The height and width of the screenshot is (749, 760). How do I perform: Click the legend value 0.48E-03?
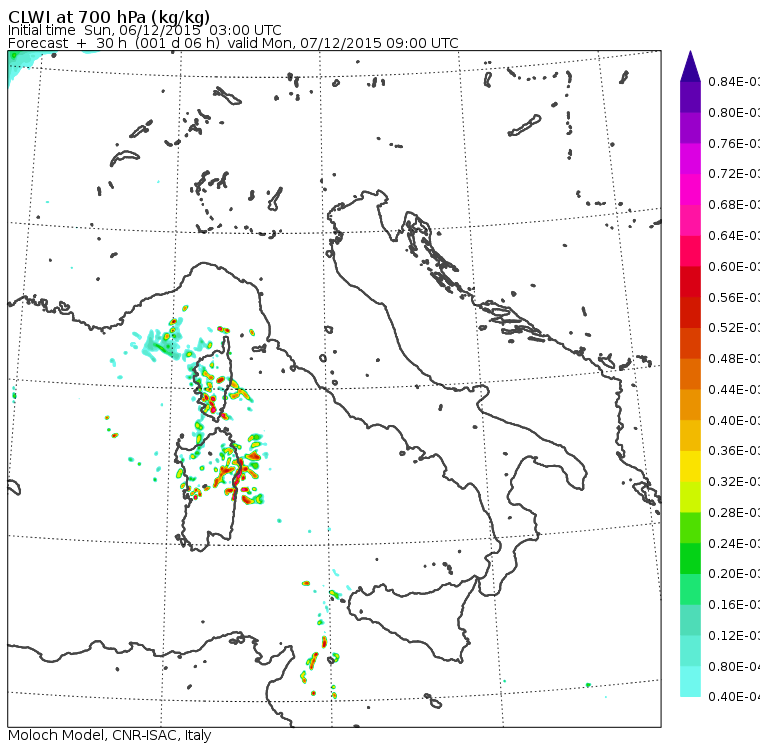click(x=734, y=359)
